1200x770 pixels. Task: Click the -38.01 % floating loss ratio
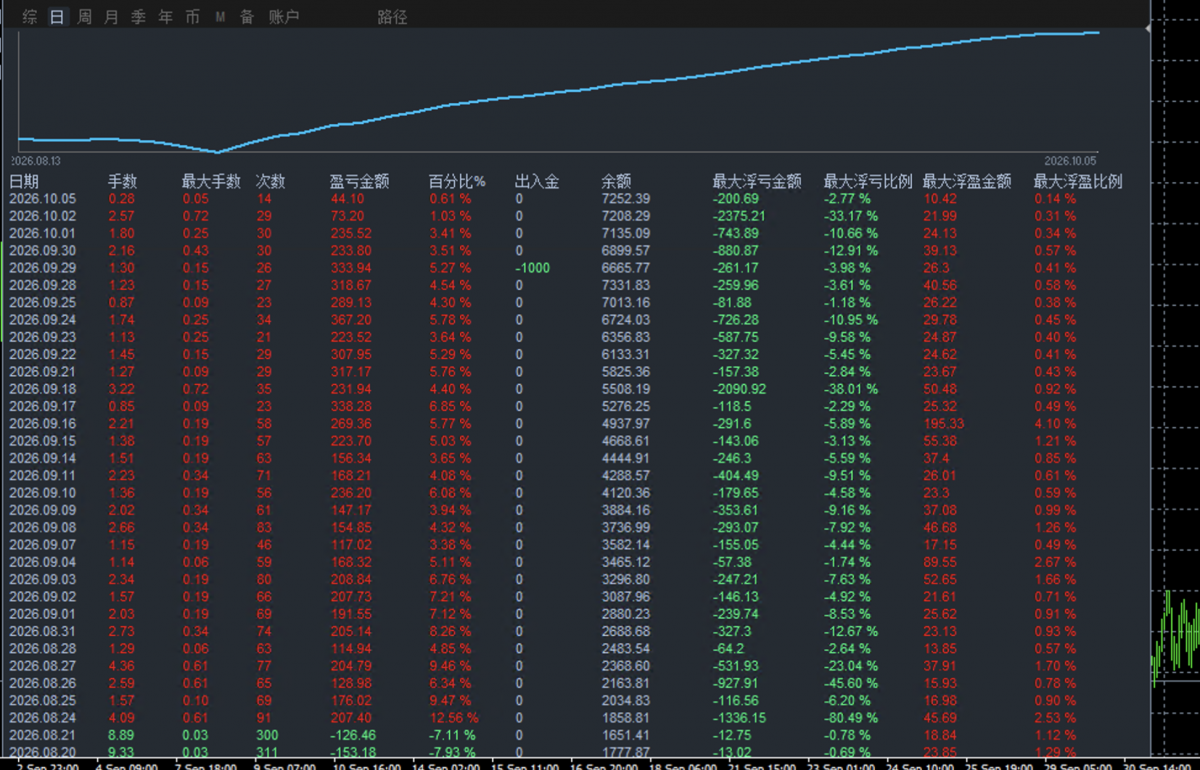(x=851, y=389)
